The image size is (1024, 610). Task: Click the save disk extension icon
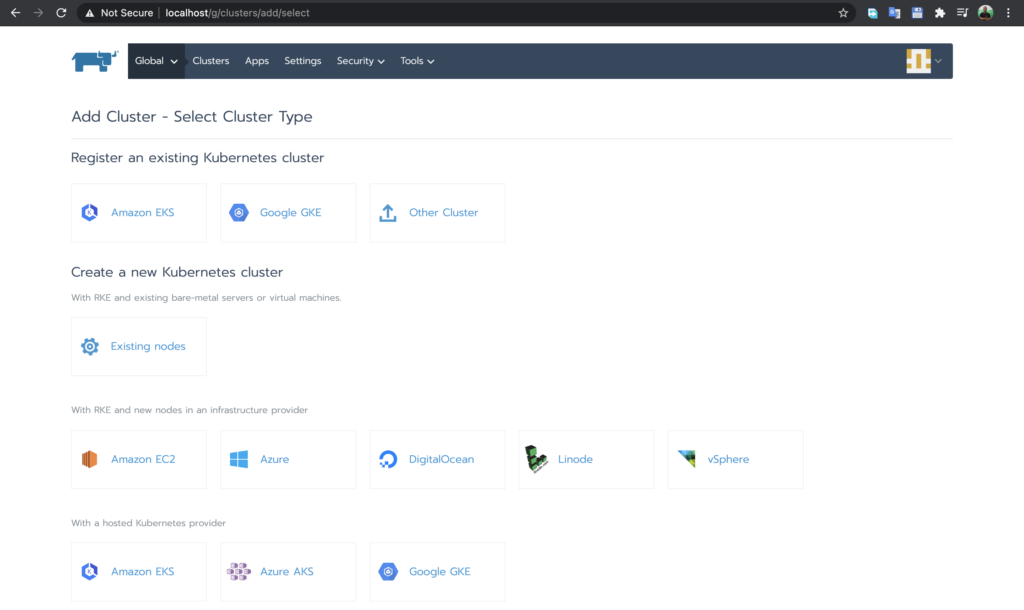917,12
